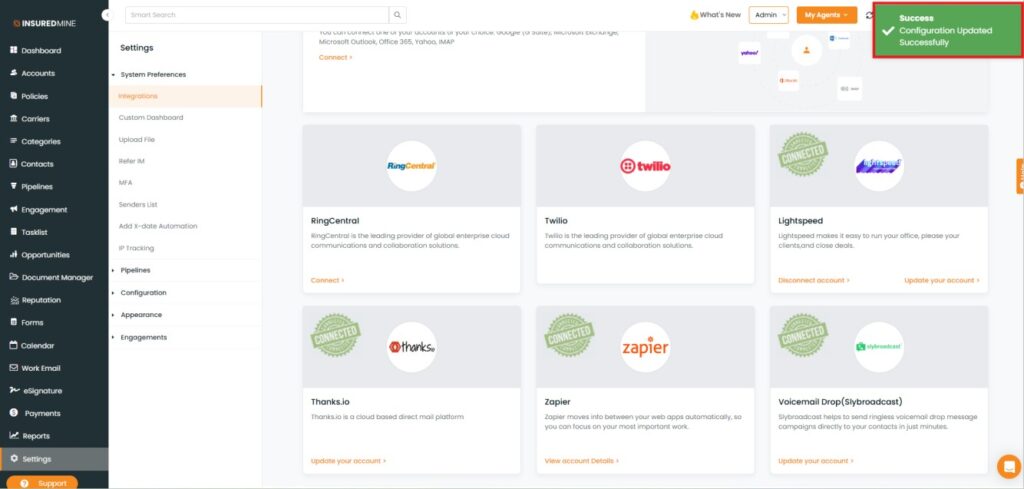Expand the Appearance settings group

(x=141, y=315)
